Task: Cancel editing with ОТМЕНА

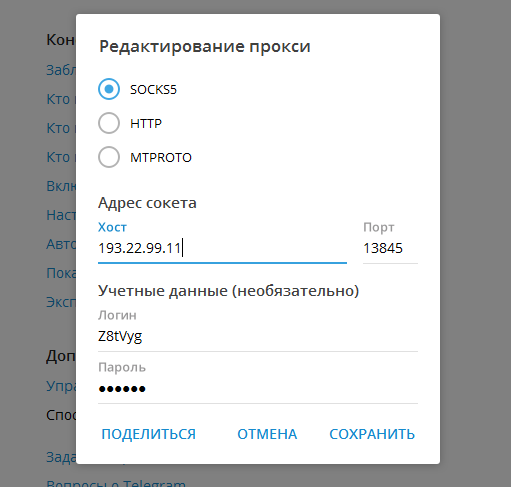Action: pyautogui.click(x=267, y=434)
